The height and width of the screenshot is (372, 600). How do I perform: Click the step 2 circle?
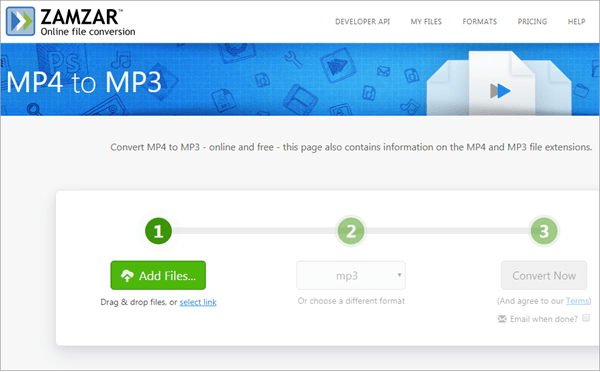point(351,231)
